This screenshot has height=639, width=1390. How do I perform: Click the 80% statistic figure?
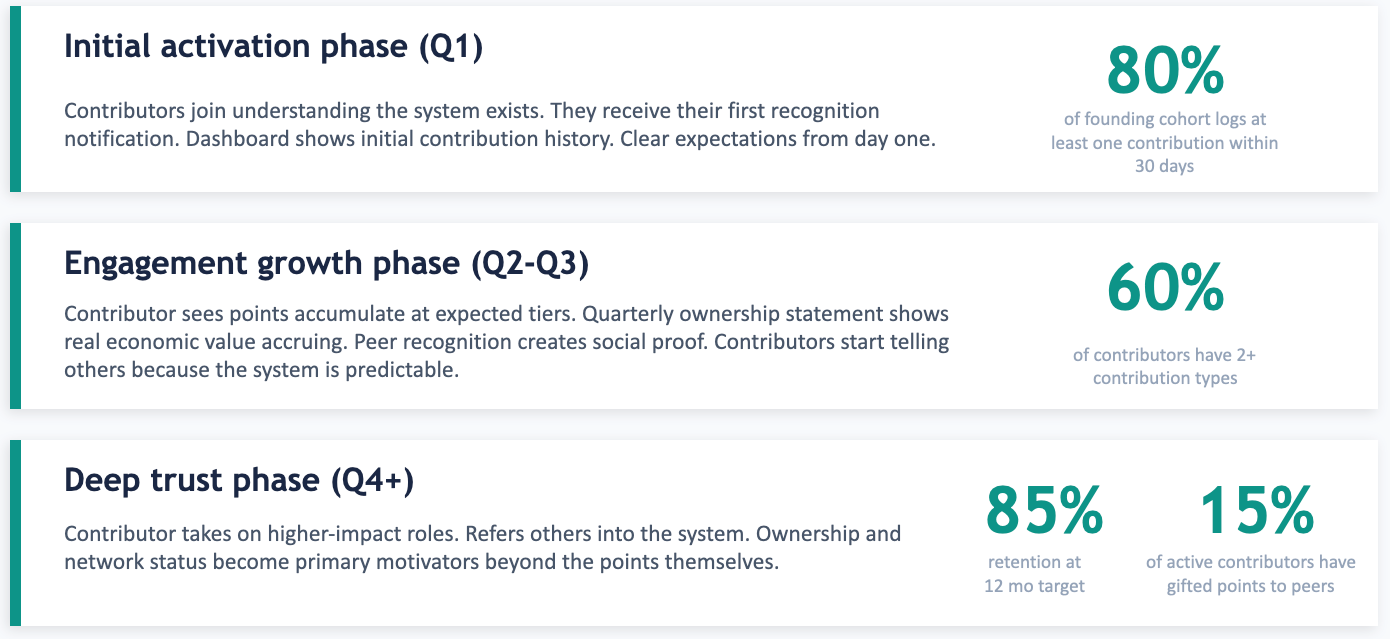pyautogui.click(x=1165, y=71)
